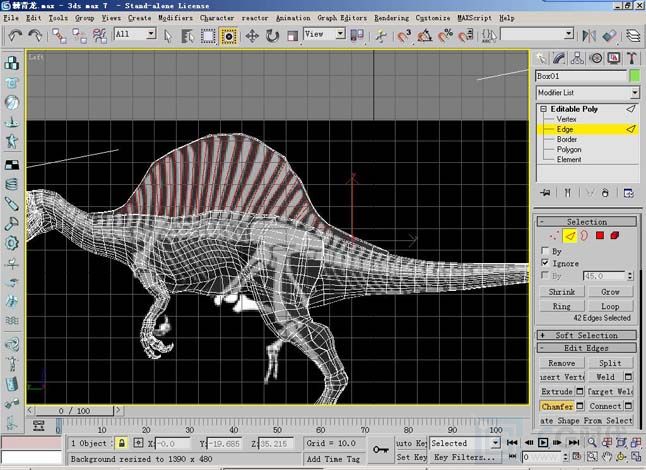Open the Rendering menu
Screen dimensions: 646x470
click(x=391, y=18)
